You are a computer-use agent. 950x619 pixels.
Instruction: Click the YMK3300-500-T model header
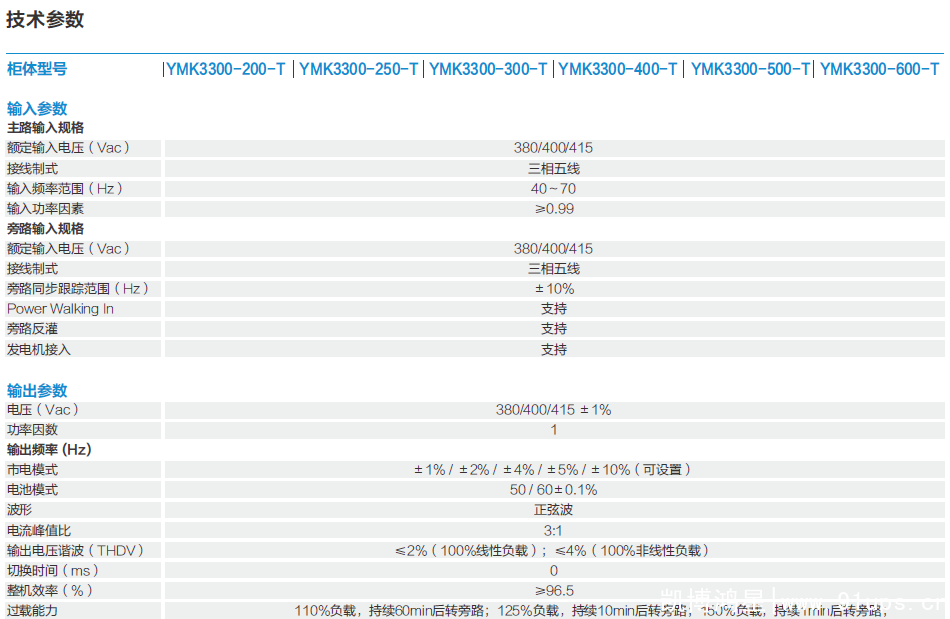(x=750, y=69)
